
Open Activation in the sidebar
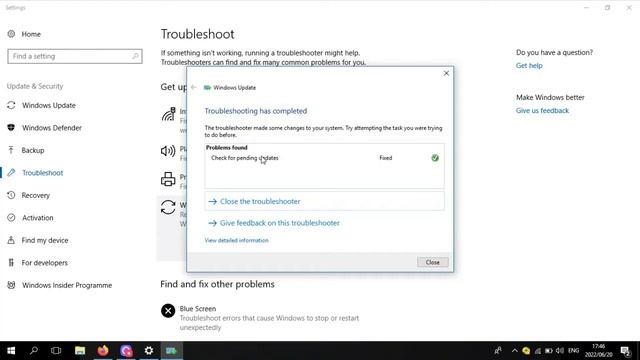tap(38, 218)
